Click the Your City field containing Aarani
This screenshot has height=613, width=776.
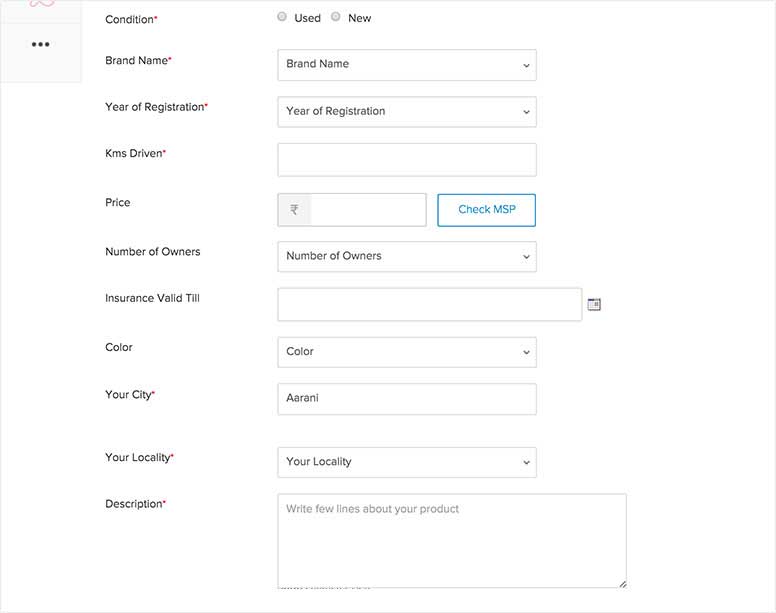(407, 399)
